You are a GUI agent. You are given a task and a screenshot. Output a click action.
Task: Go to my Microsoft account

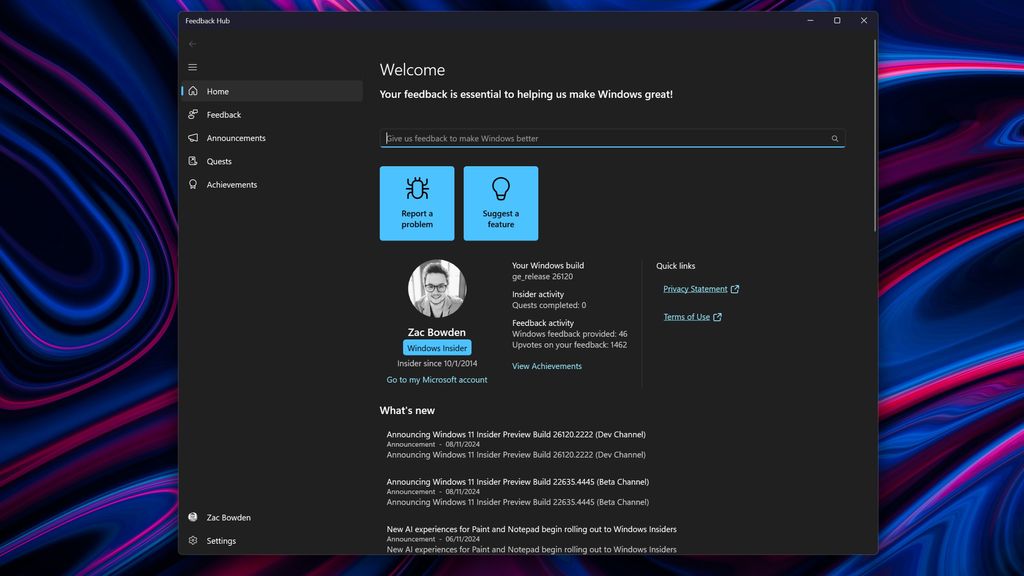(x=437, y=379)
